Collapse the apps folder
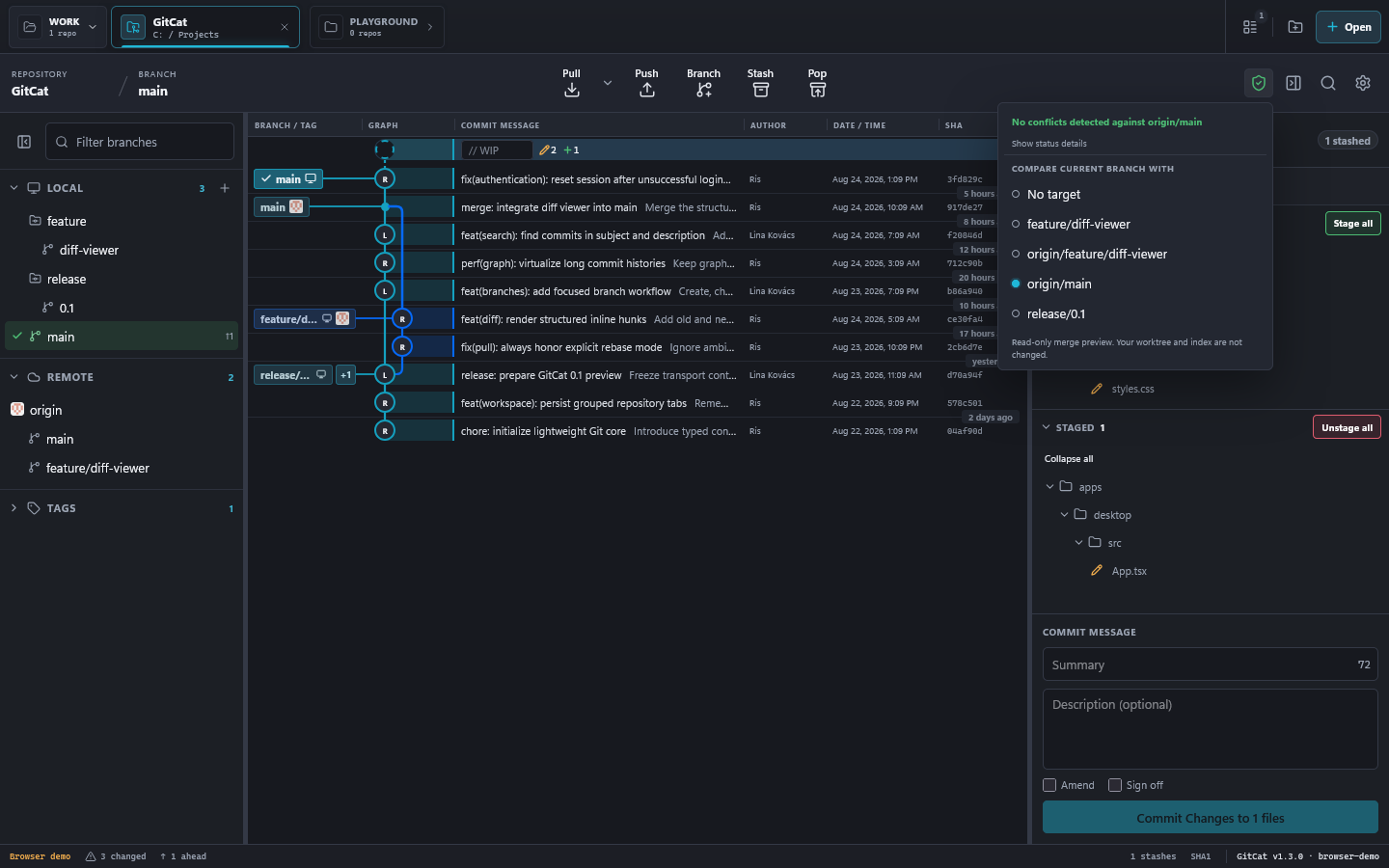1389x868 pixels. pyautogui.click(x=1050, y=487)
